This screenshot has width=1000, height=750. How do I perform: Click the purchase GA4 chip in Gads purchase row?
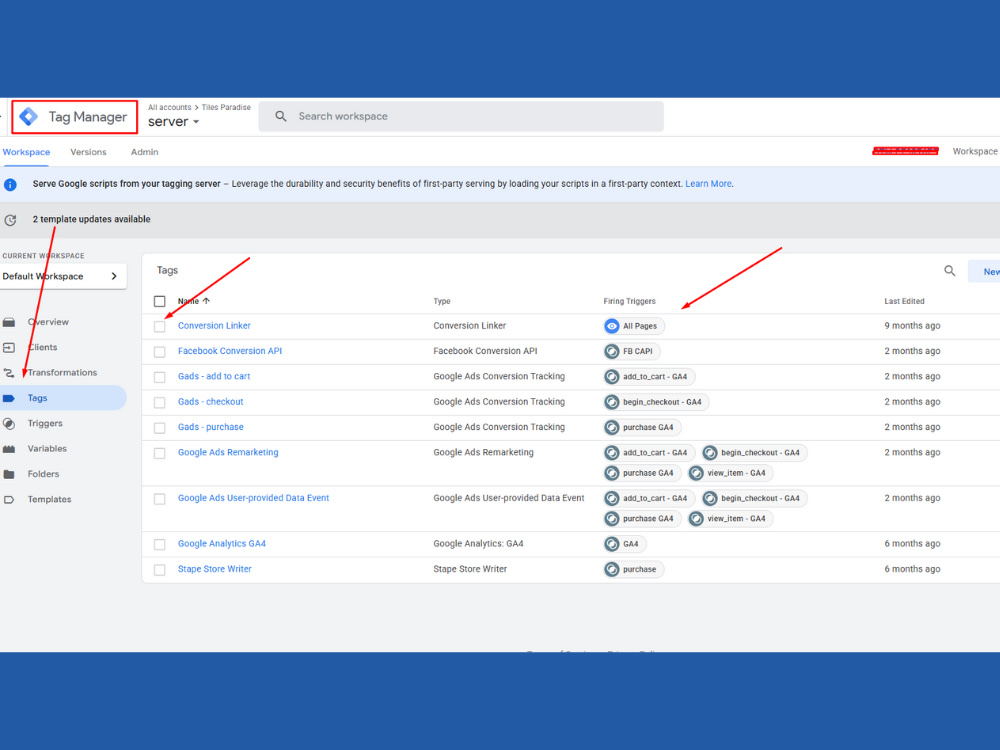[642, 427]
